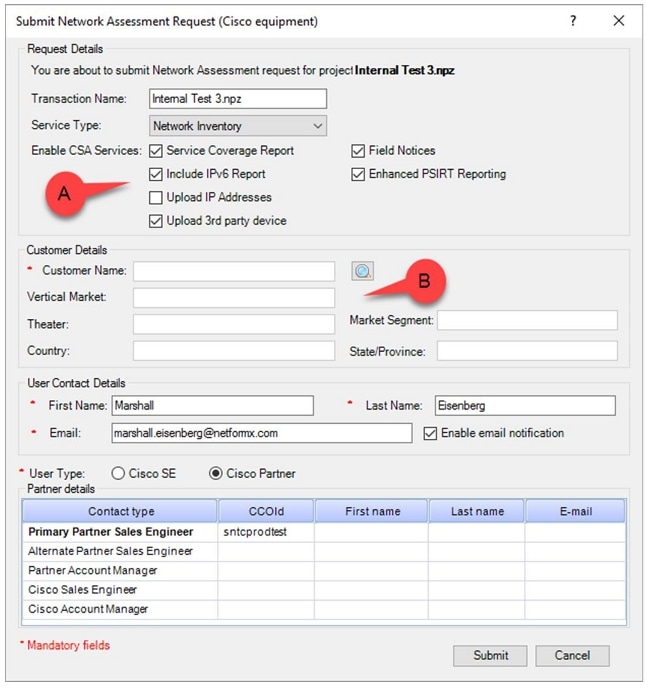Click the E-mail column header

coord(575,511)
